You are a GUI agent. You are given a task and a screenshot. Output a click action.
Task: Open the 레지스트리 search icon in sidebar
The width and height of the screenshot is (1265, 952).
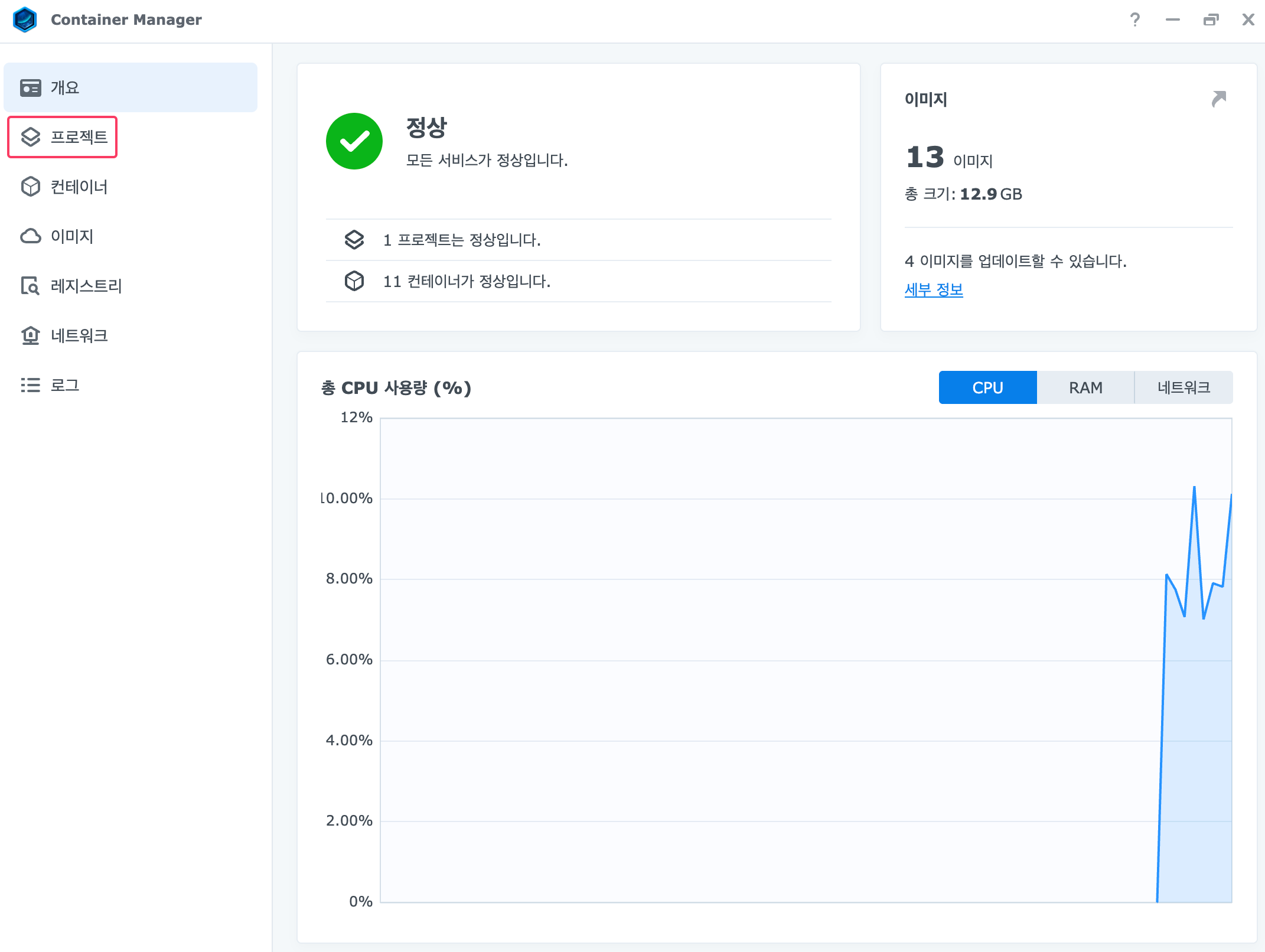[x=31, y=286]
